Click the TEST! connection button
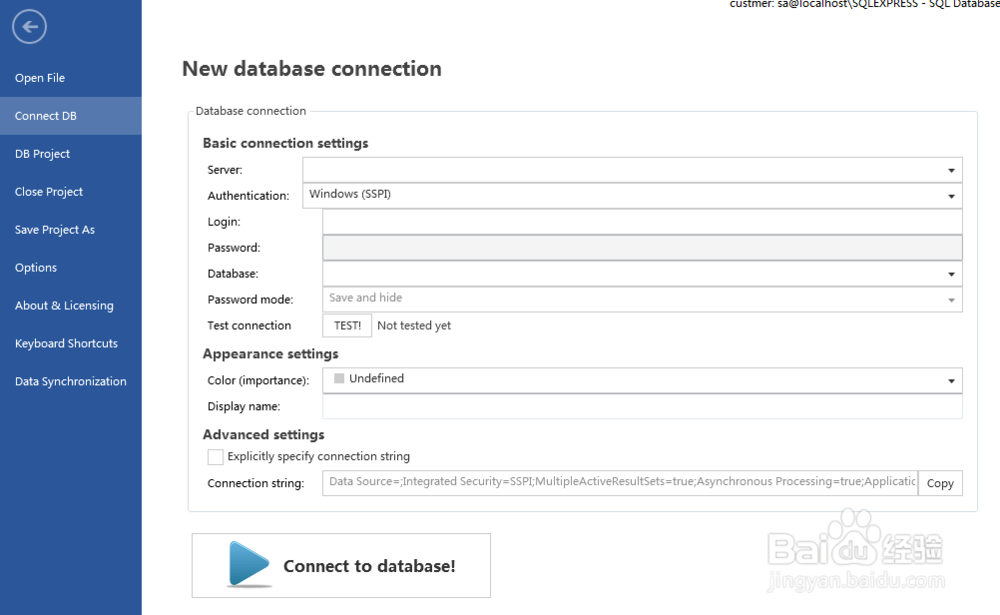Image resolution: width=1000 pixels, height=615 pixels. tap(346, 325)
